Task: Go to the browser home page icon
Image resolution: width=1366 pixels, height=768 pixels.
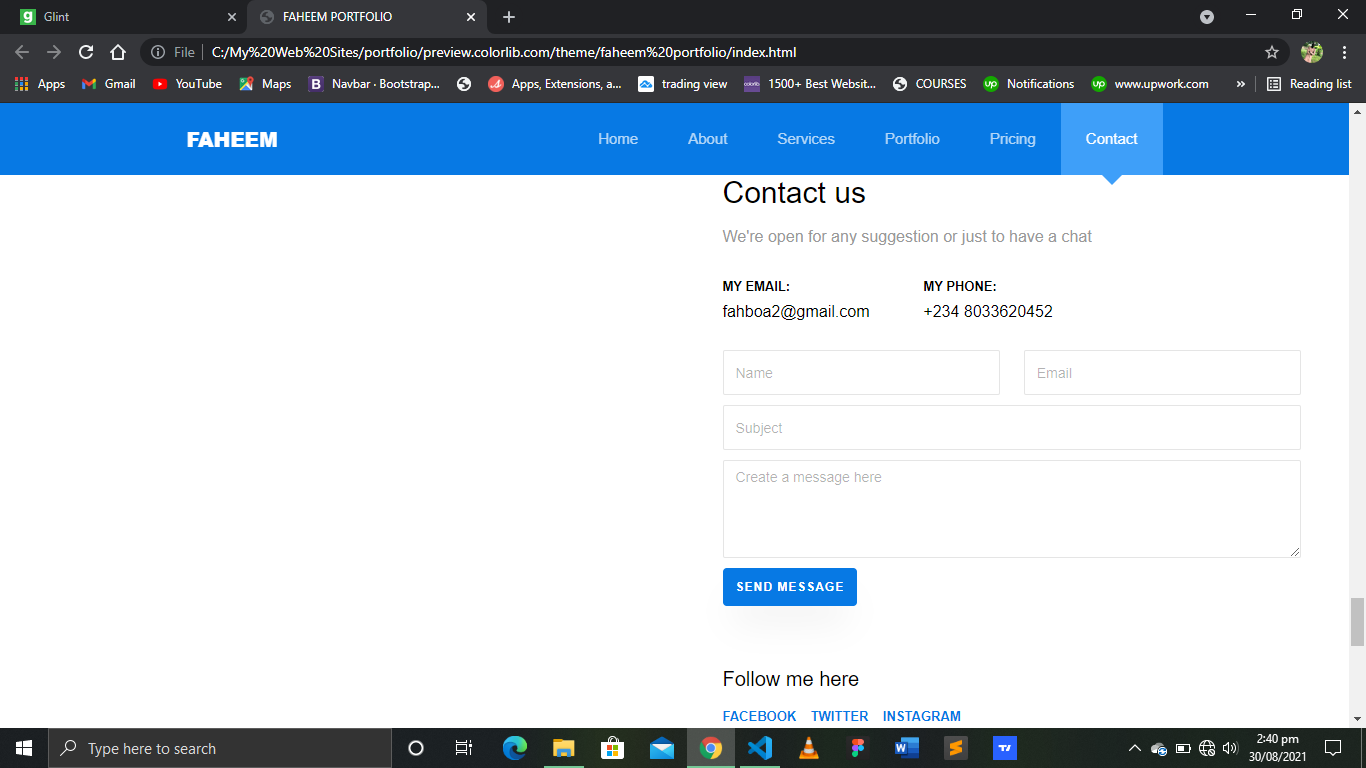Action: (x=118, y=52)
